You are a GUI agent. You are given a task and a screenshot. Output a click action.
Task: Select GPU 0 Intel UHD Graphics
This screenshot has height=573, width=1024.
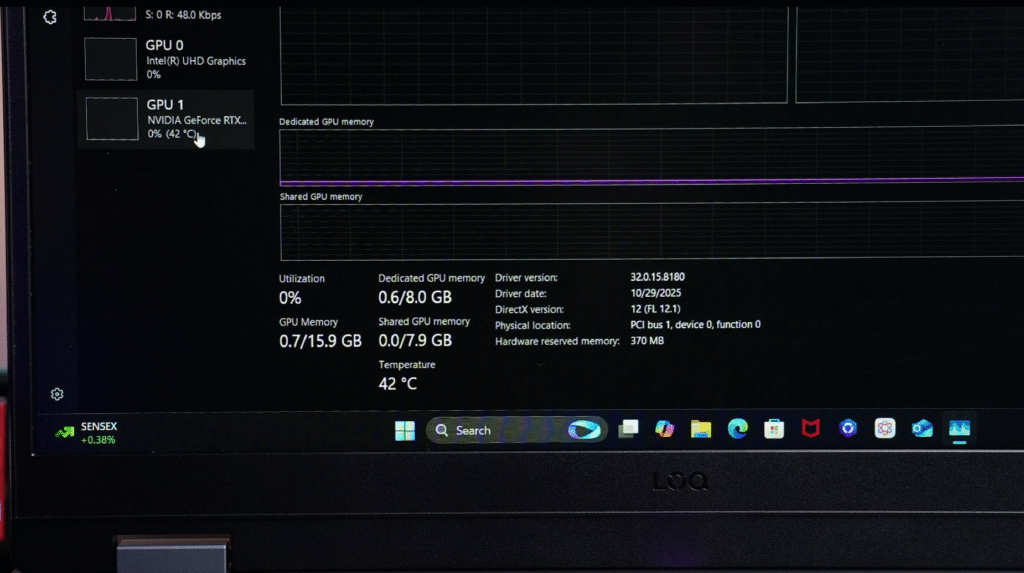tap(165, 59)
